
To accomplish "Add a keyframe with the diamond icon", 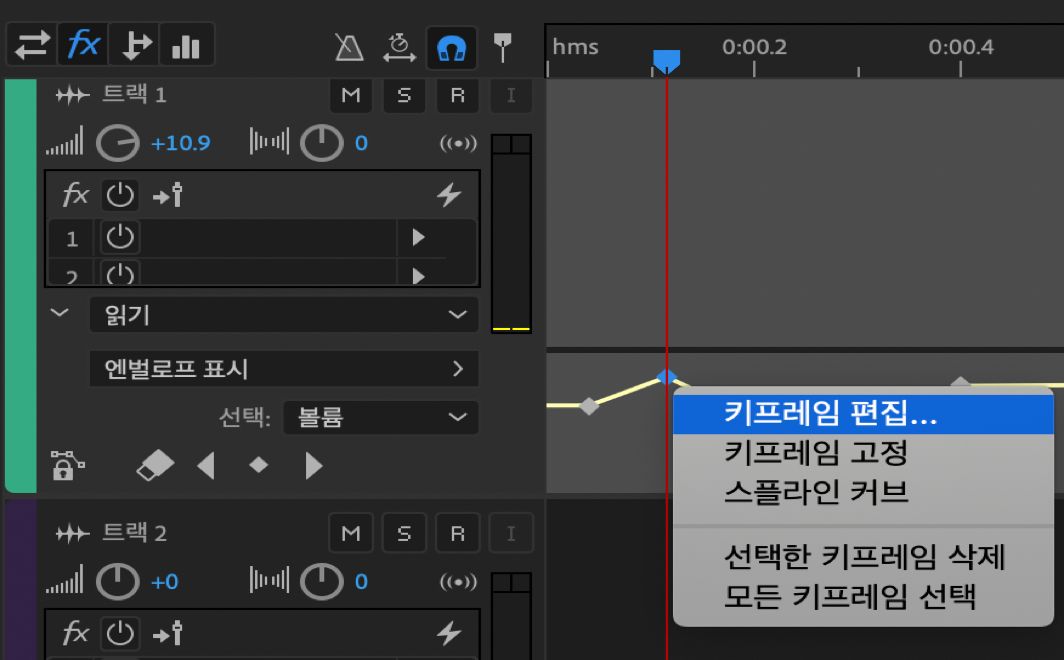I will pos(259,464).
